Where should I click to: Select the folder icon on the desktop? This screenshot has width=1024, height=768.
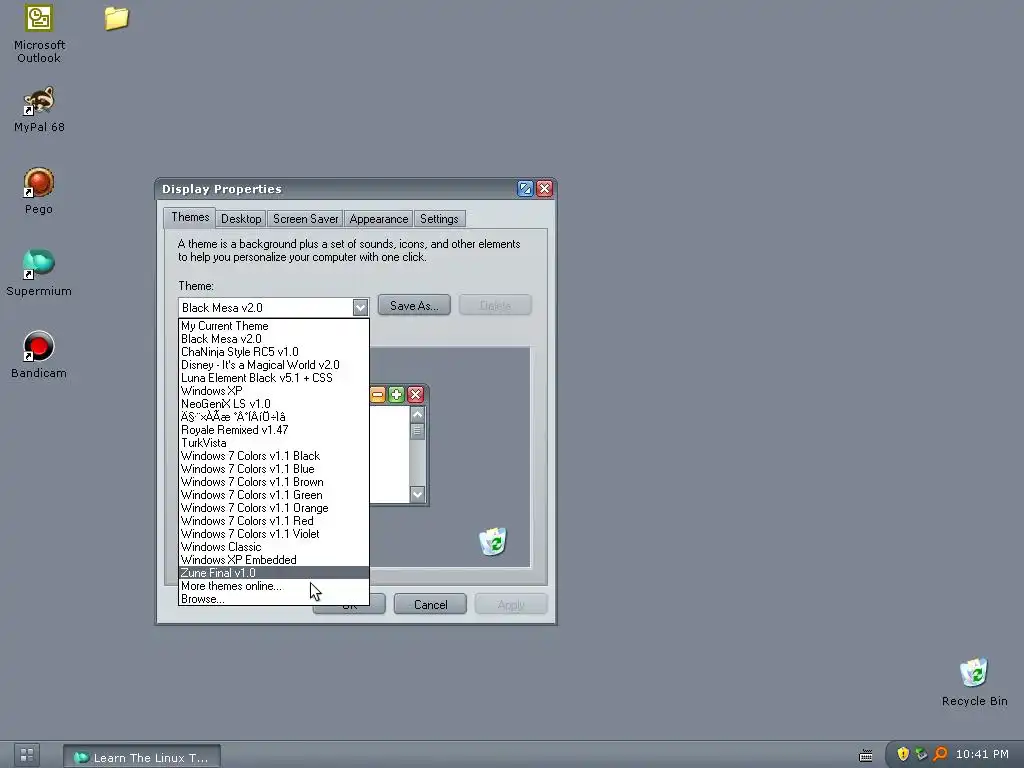point(117,18)
